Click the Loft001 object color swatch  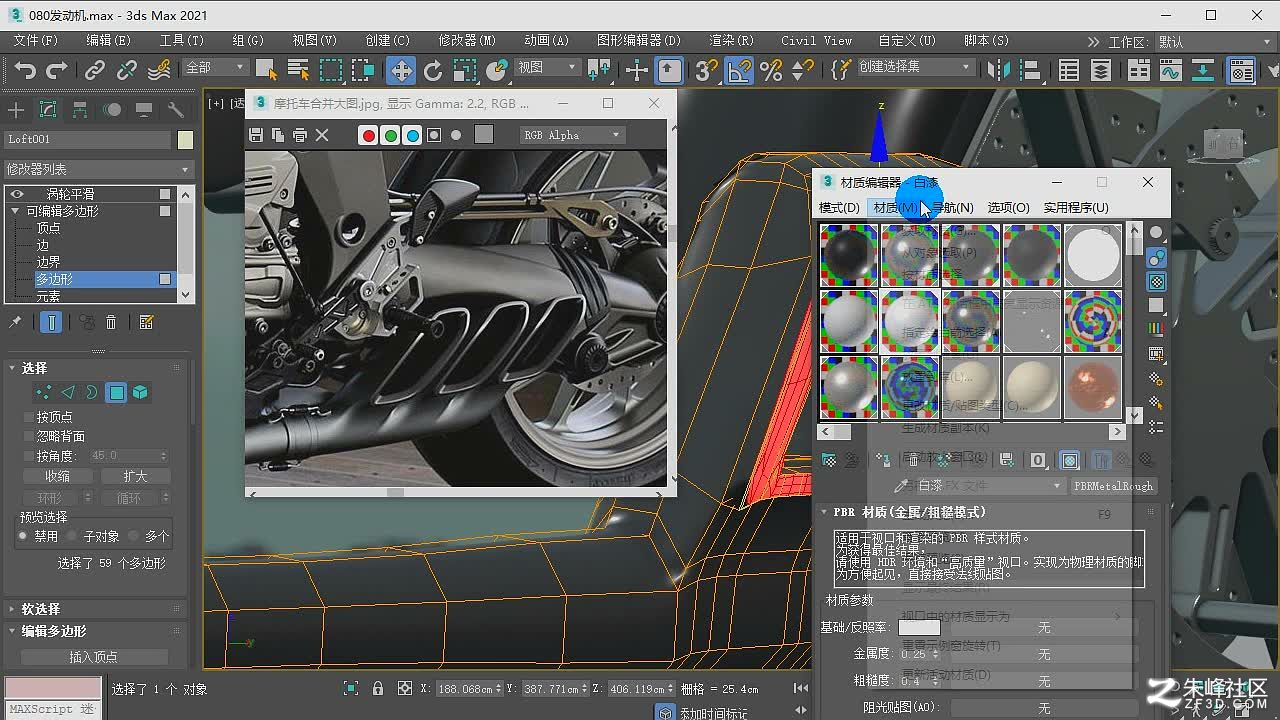coord(185,140)
